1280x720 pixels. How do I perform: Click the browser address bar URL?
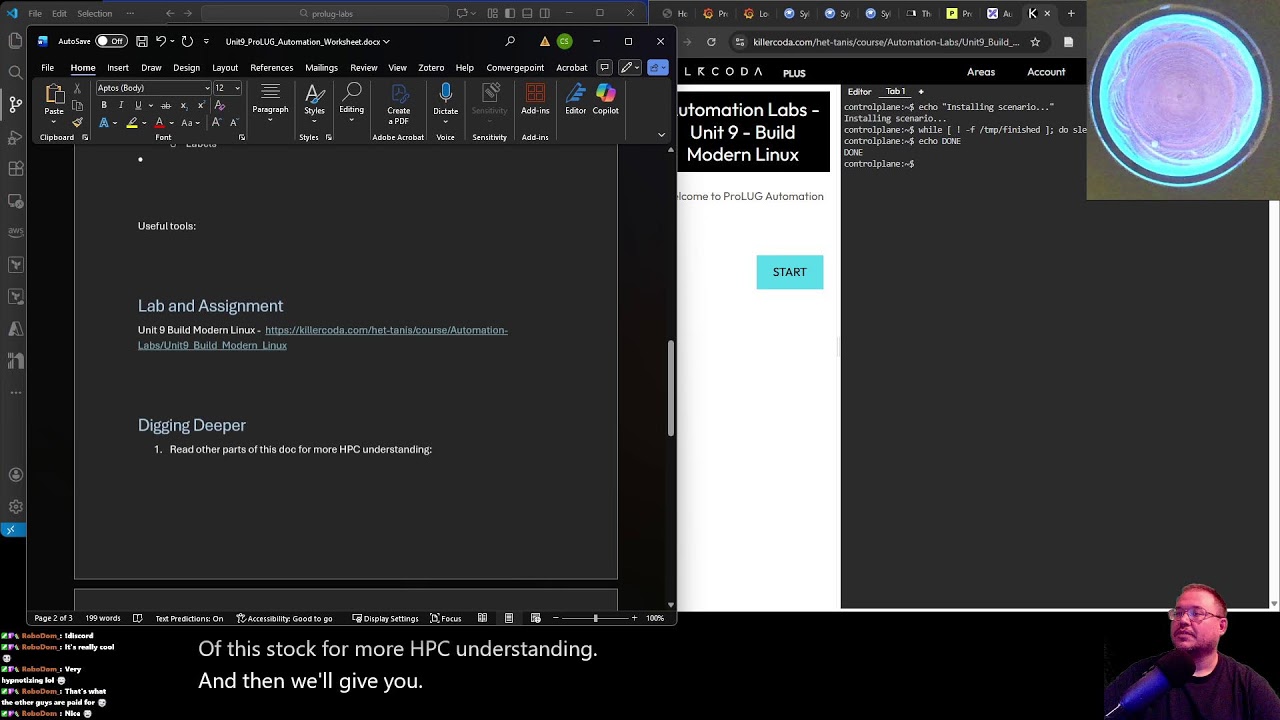click(x=886, y=42)
